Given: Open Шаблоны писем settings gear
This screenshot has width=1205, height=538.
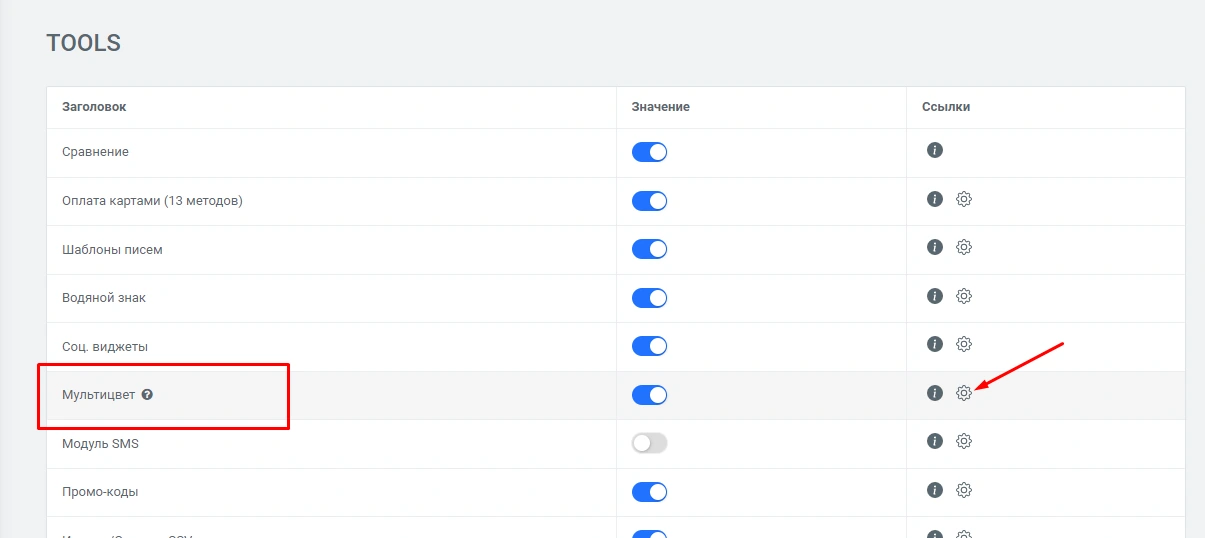Looking at the screenshot, I should point(964,247).
